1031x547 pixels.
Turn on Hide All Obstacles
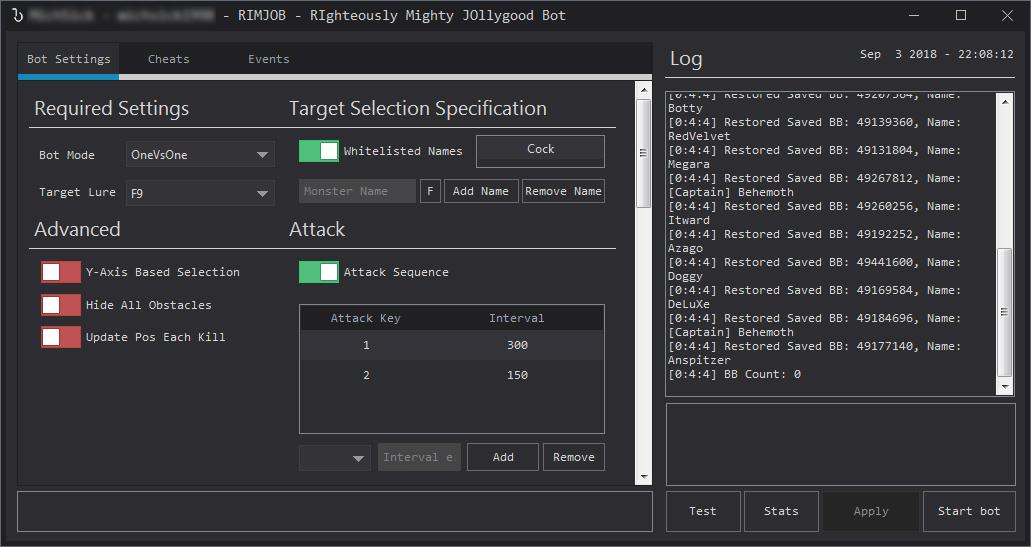pos(61,305)
